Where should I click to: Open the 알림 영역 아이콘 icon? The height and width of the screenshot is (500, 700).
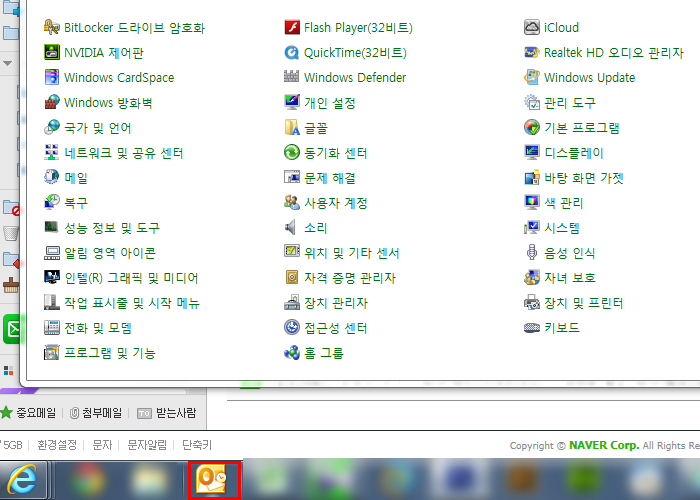pos(52,253)
